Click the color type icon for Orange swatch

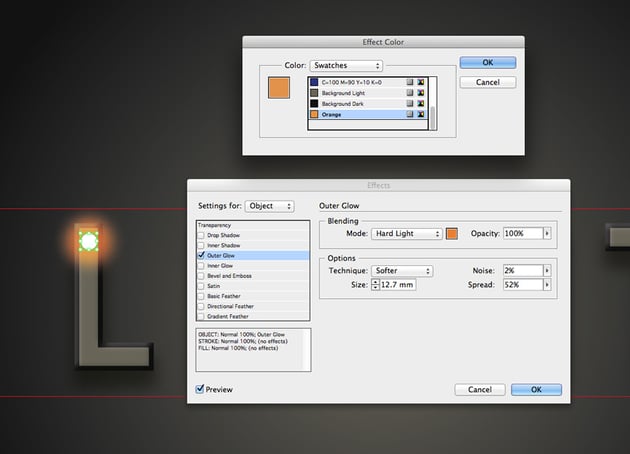pyautogui.click(x=410, y=115)
